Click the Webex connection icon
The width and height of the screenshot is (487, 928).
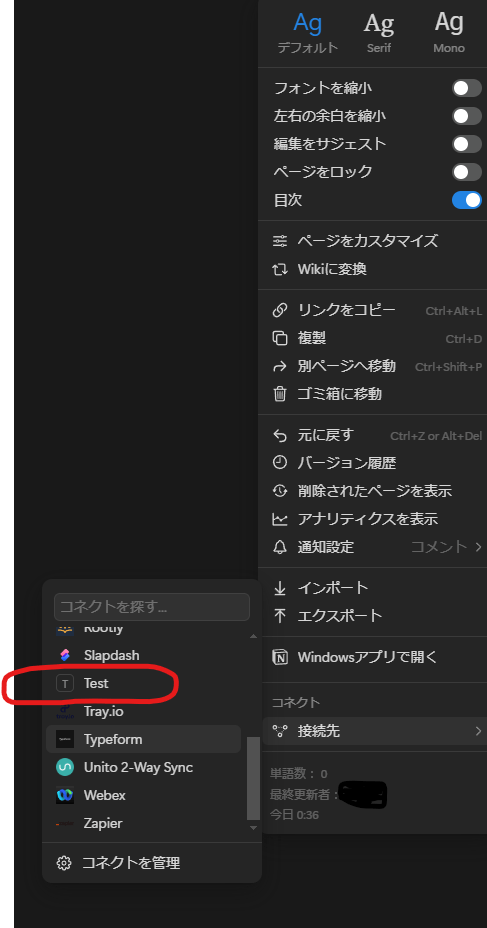tap(64, 795)
